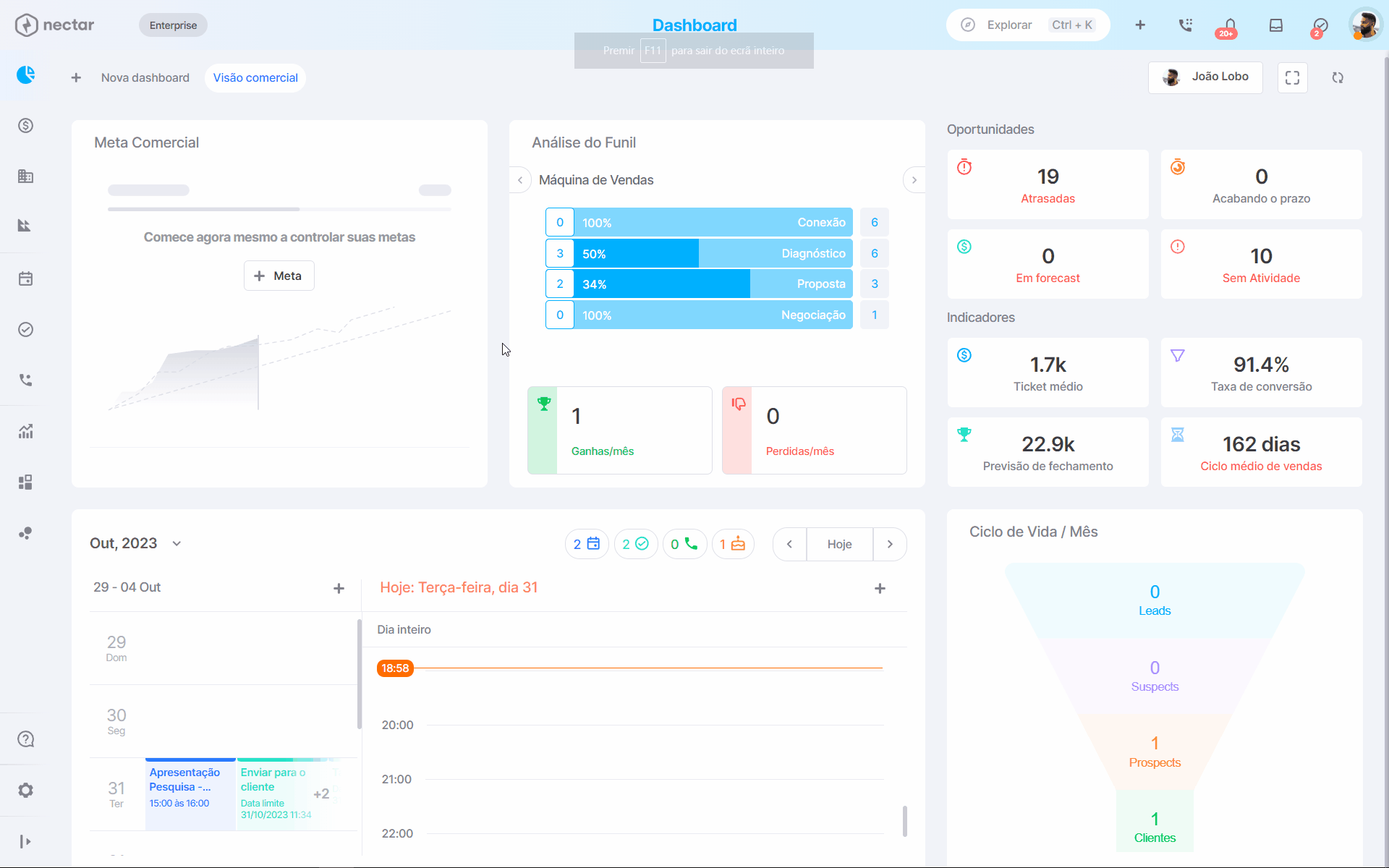Refresh the dashboard with reload icon
1389x868 pixels.
coord(1338,77)
